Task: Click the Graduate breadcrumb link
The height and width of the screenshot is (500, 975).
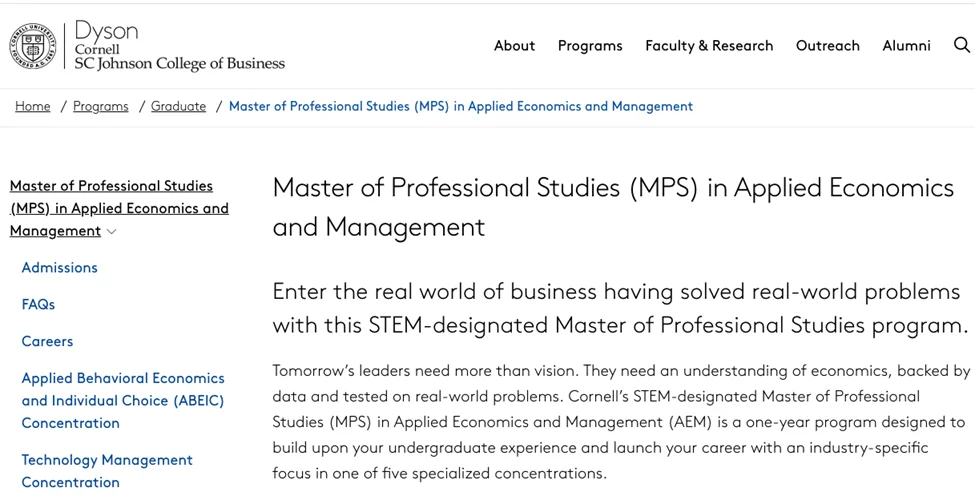Action: (178, 106)
